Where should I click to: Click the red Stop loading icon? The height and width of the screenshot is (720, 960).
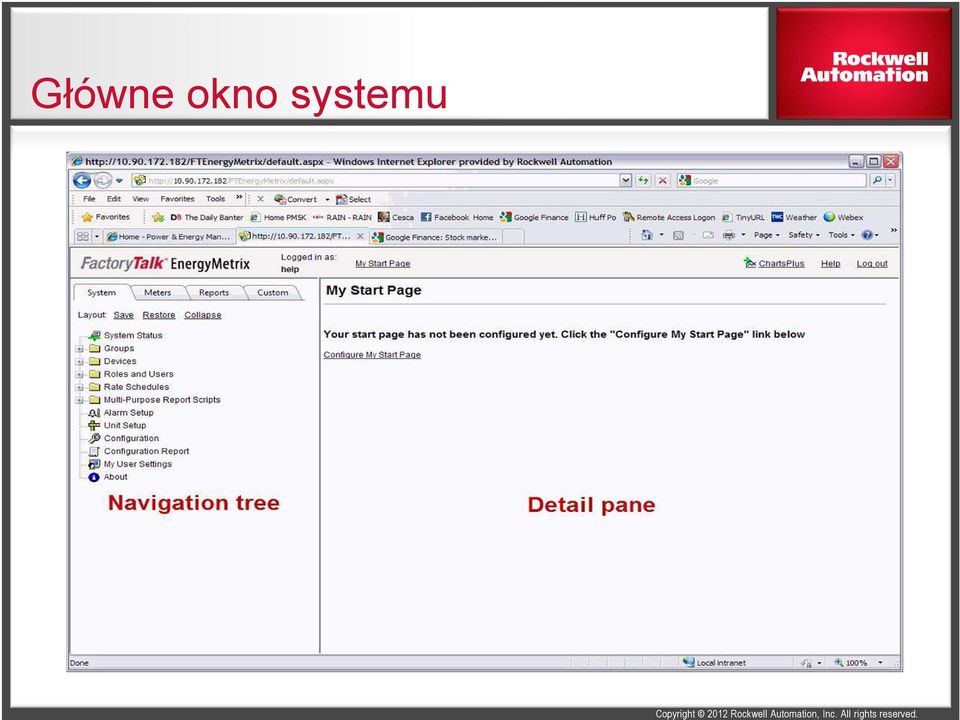pos(662,181)
